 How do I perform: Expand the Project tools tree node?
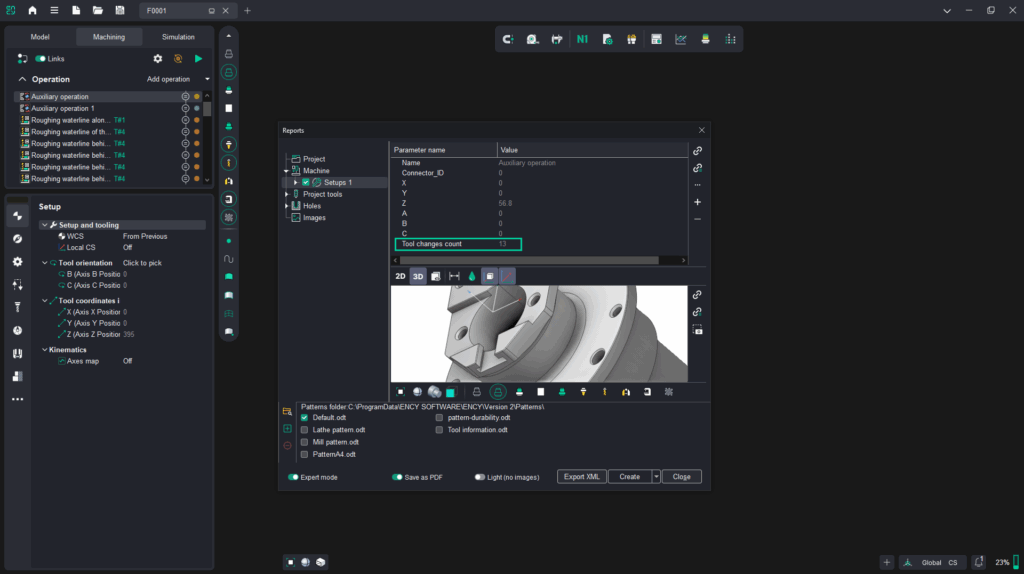coord(286,195)
